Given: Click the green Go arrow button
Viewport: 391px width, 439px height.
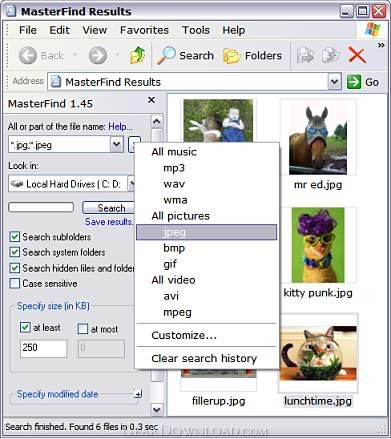Looking at the screenshot, I should [354, 82].
